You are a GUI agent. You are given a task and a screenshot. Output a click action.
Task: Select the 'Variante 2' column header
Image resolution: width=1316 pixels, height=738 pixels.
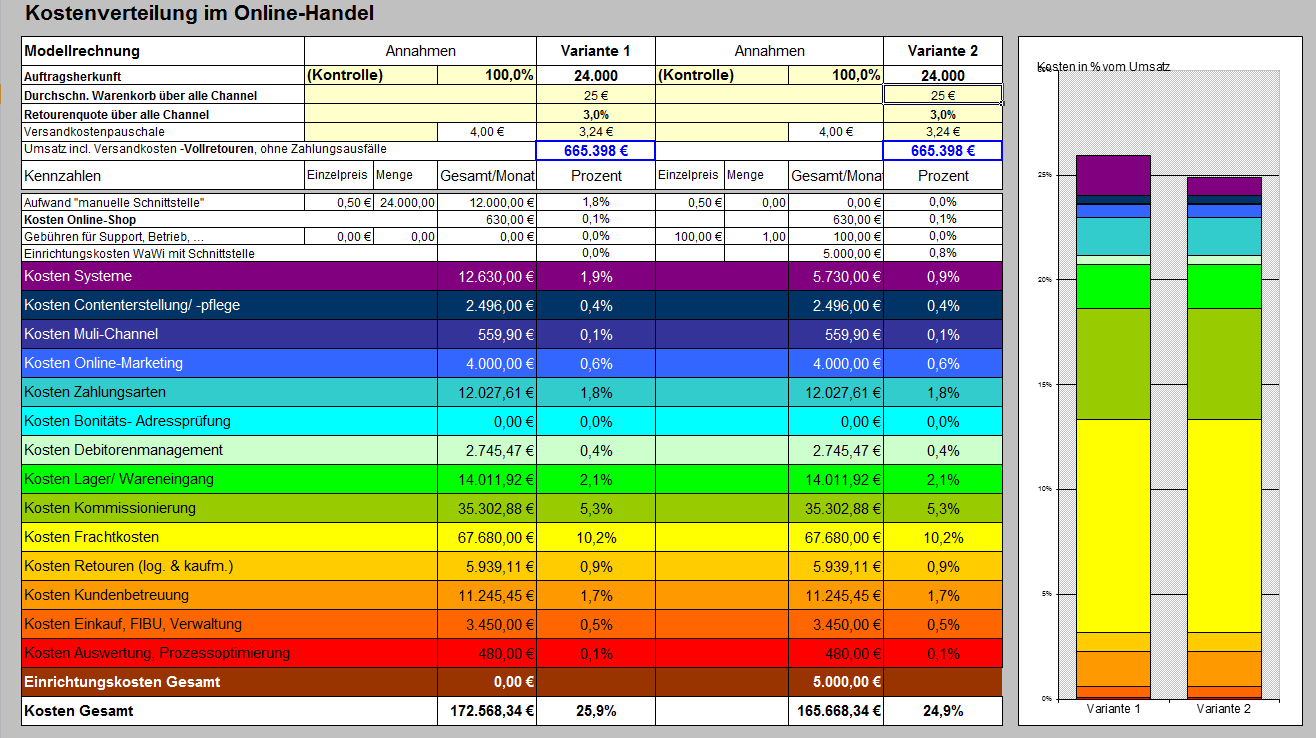click(942, 51)
